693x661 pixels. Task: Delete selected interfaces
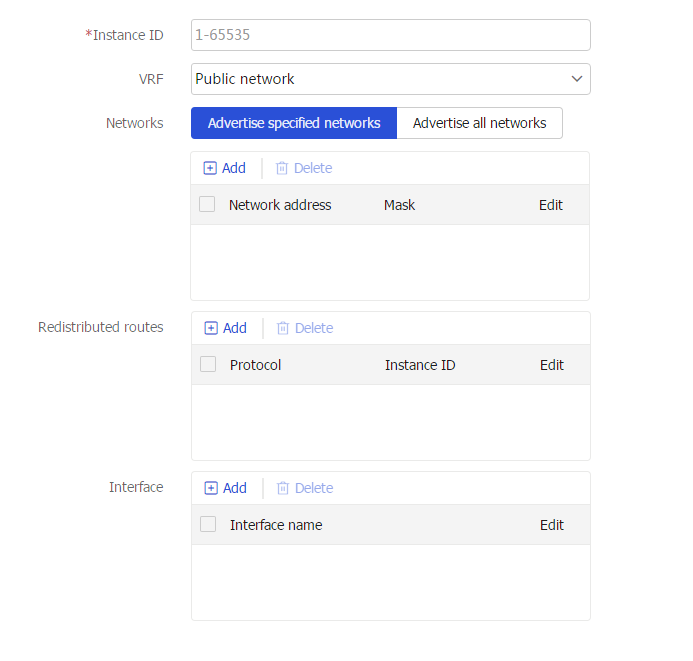(305, 488)
